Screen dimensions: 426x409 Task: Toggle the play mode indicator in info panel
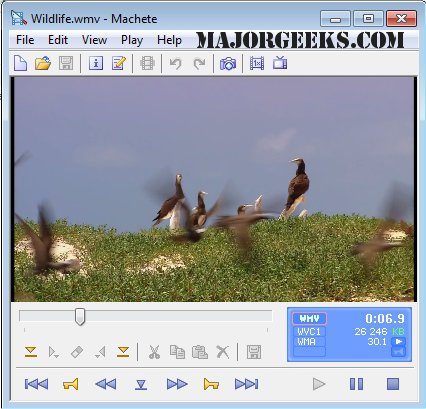pyautogui.click(x=399, y=342)
